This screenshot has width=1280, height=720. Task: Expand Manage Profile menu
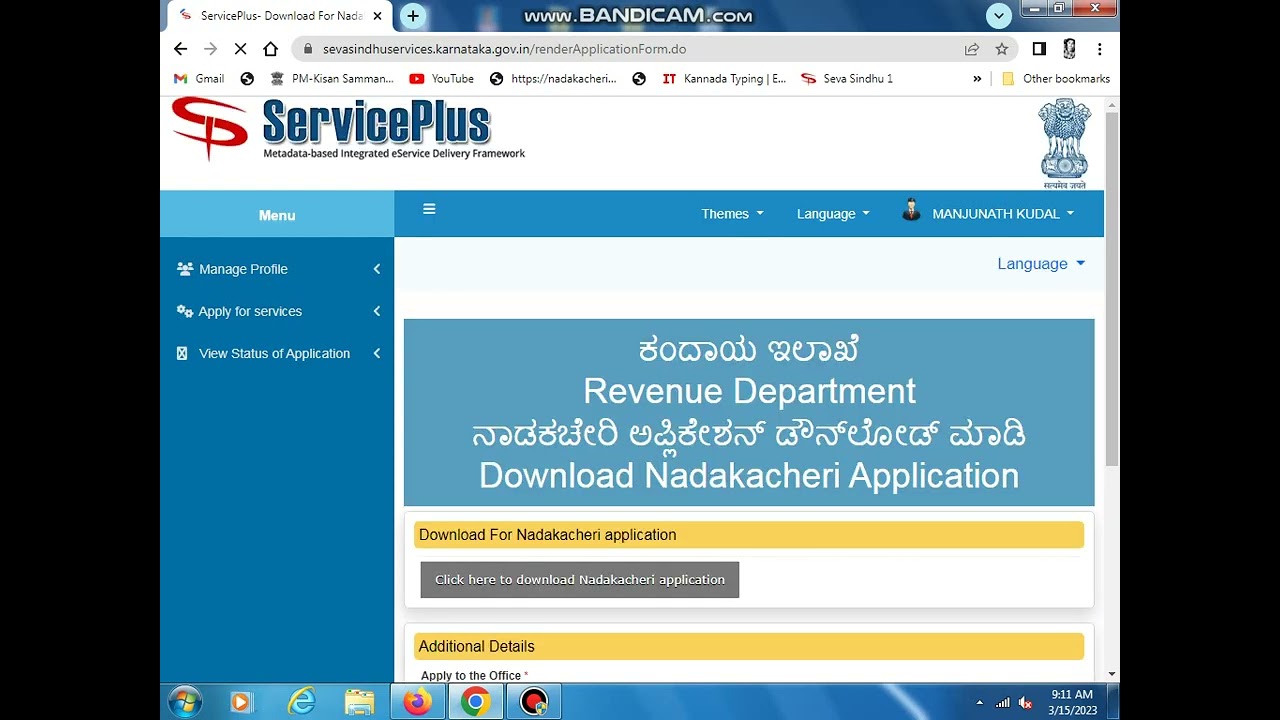point(277,269)
